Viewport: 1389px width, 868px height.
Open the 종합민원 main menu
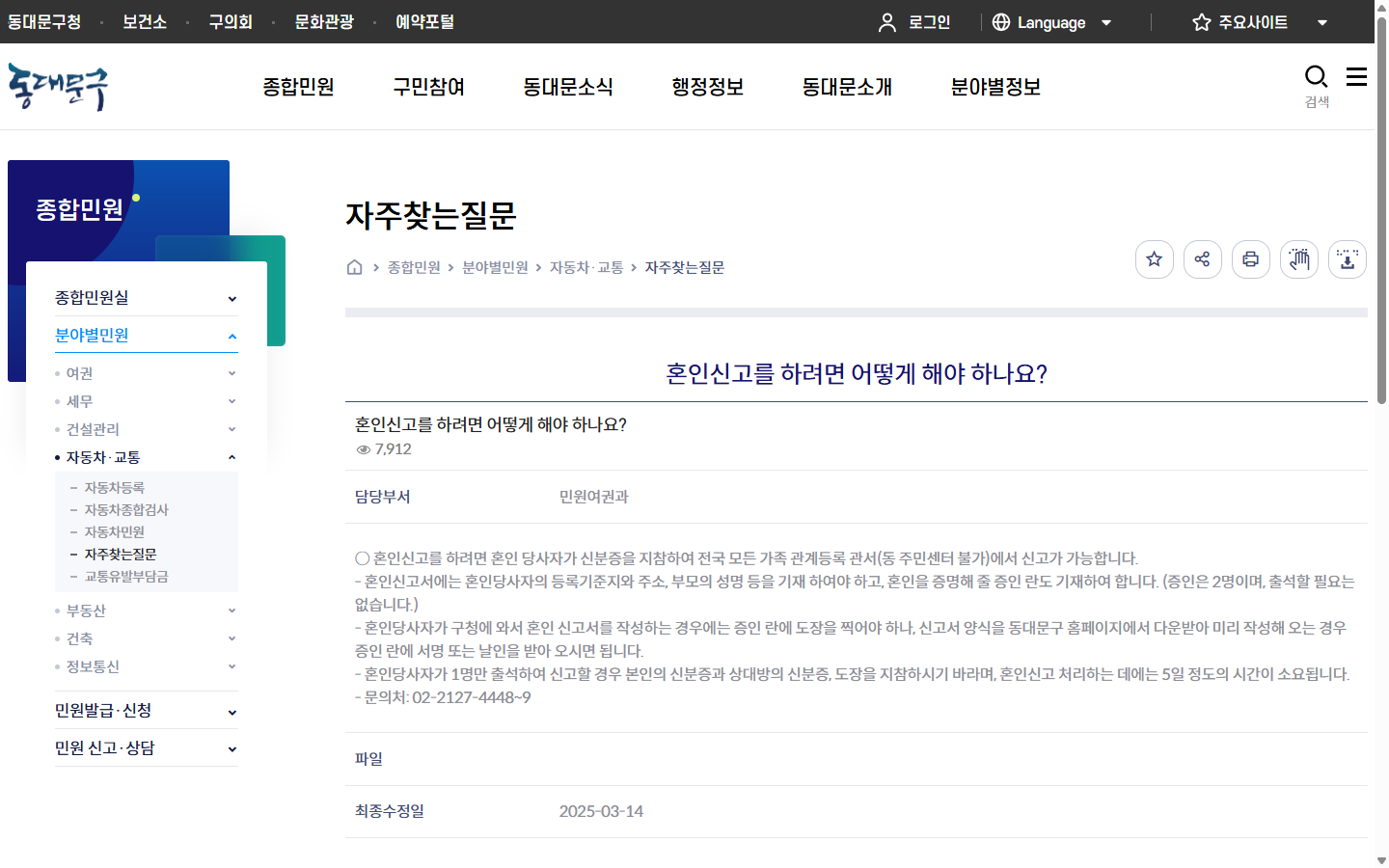[x=299, y=87]
